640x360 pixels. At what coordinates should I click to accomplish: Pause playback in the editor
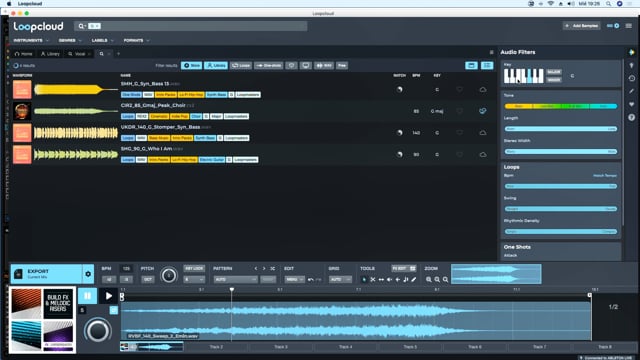(87, 296)
